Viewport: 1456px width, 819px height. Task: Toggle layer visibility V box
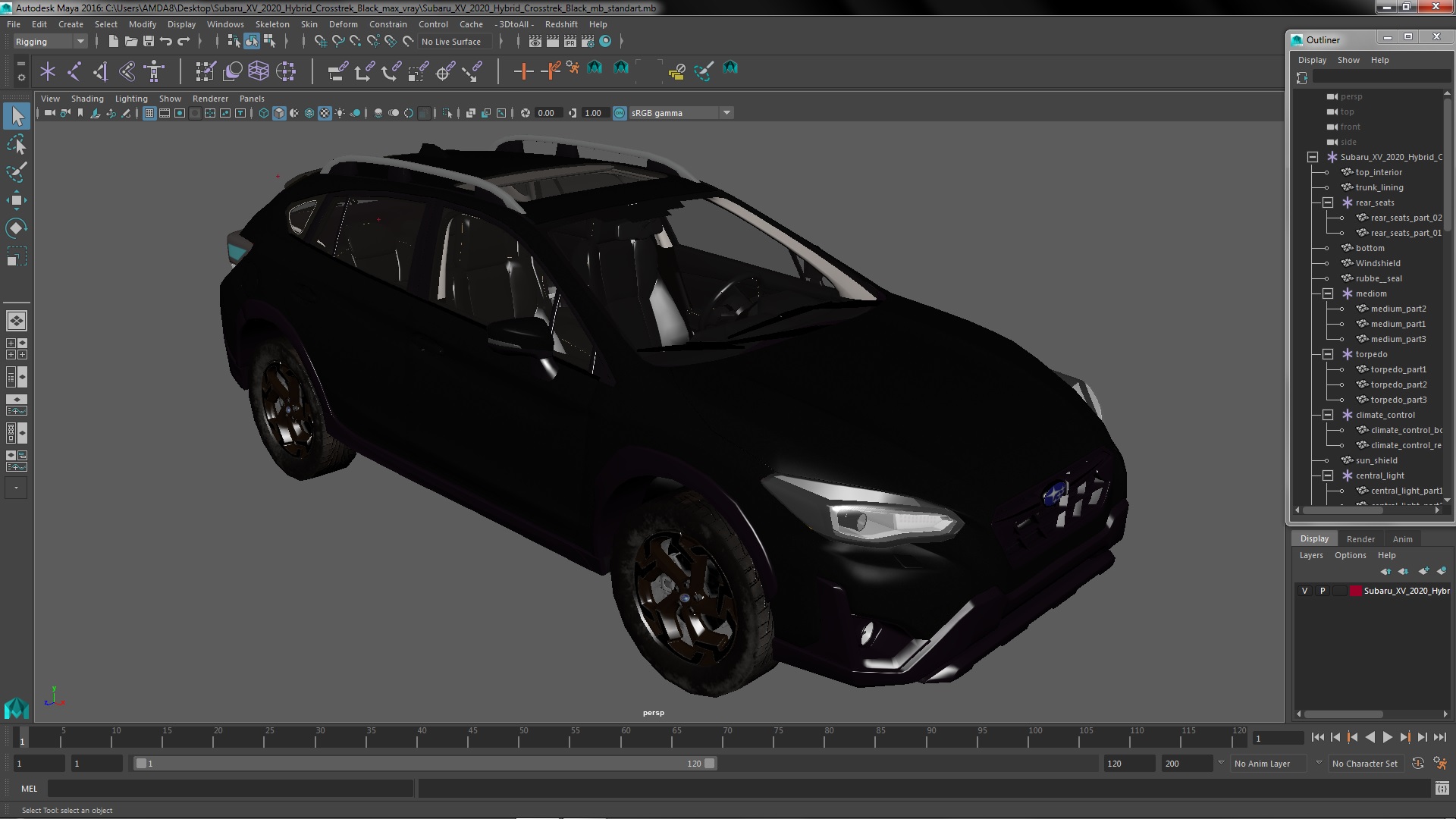pos(1304,591)
